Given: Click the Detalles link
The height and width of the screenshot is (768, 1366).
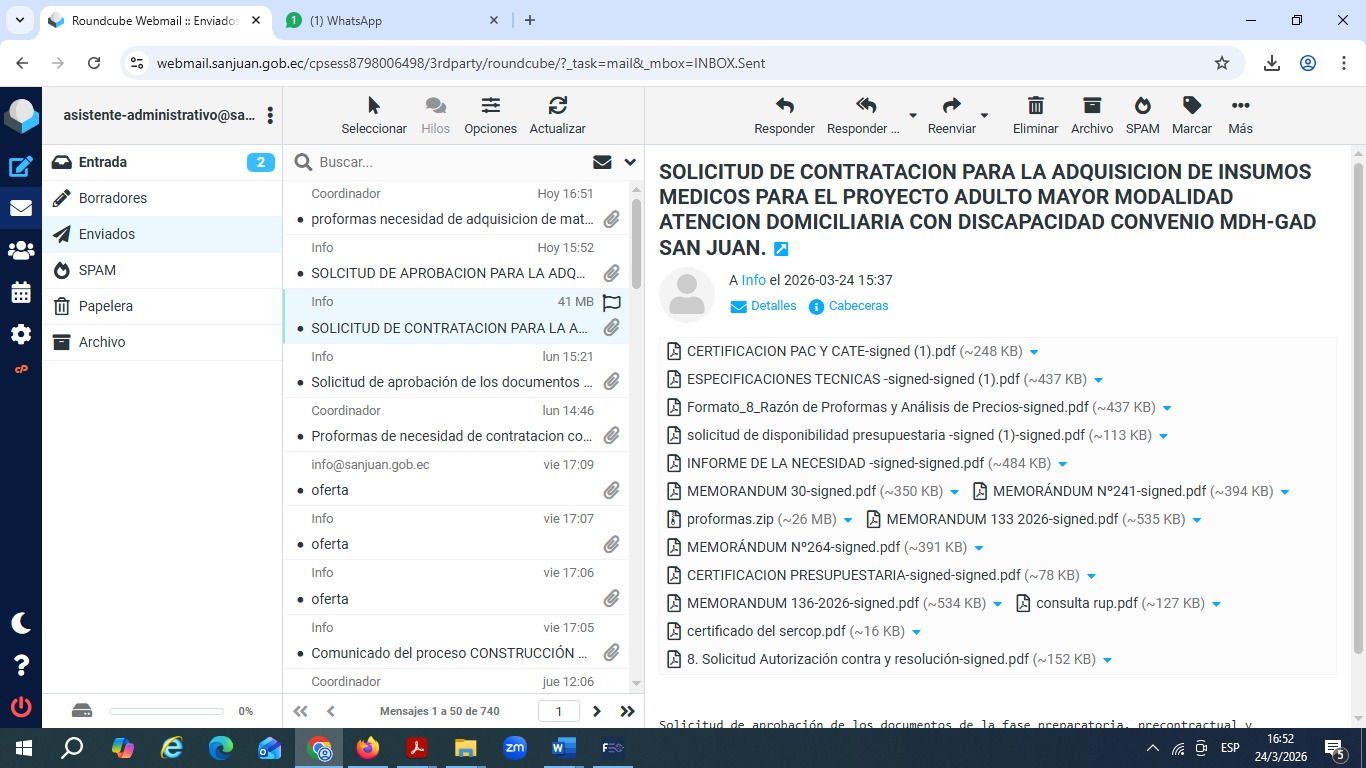Looking at the screenshot, I should [773, 306].
